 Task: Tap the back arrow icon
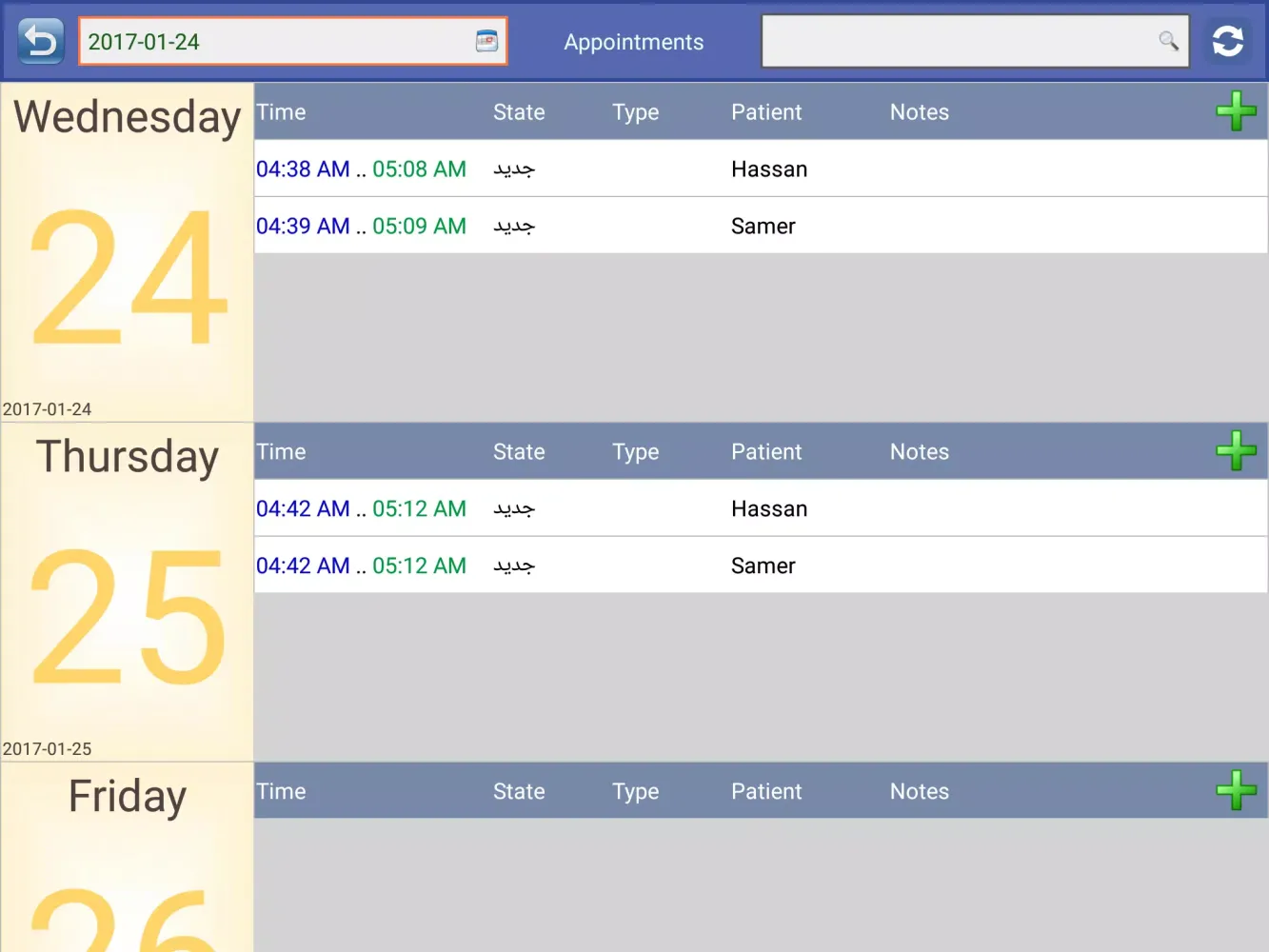pos(41,41)
